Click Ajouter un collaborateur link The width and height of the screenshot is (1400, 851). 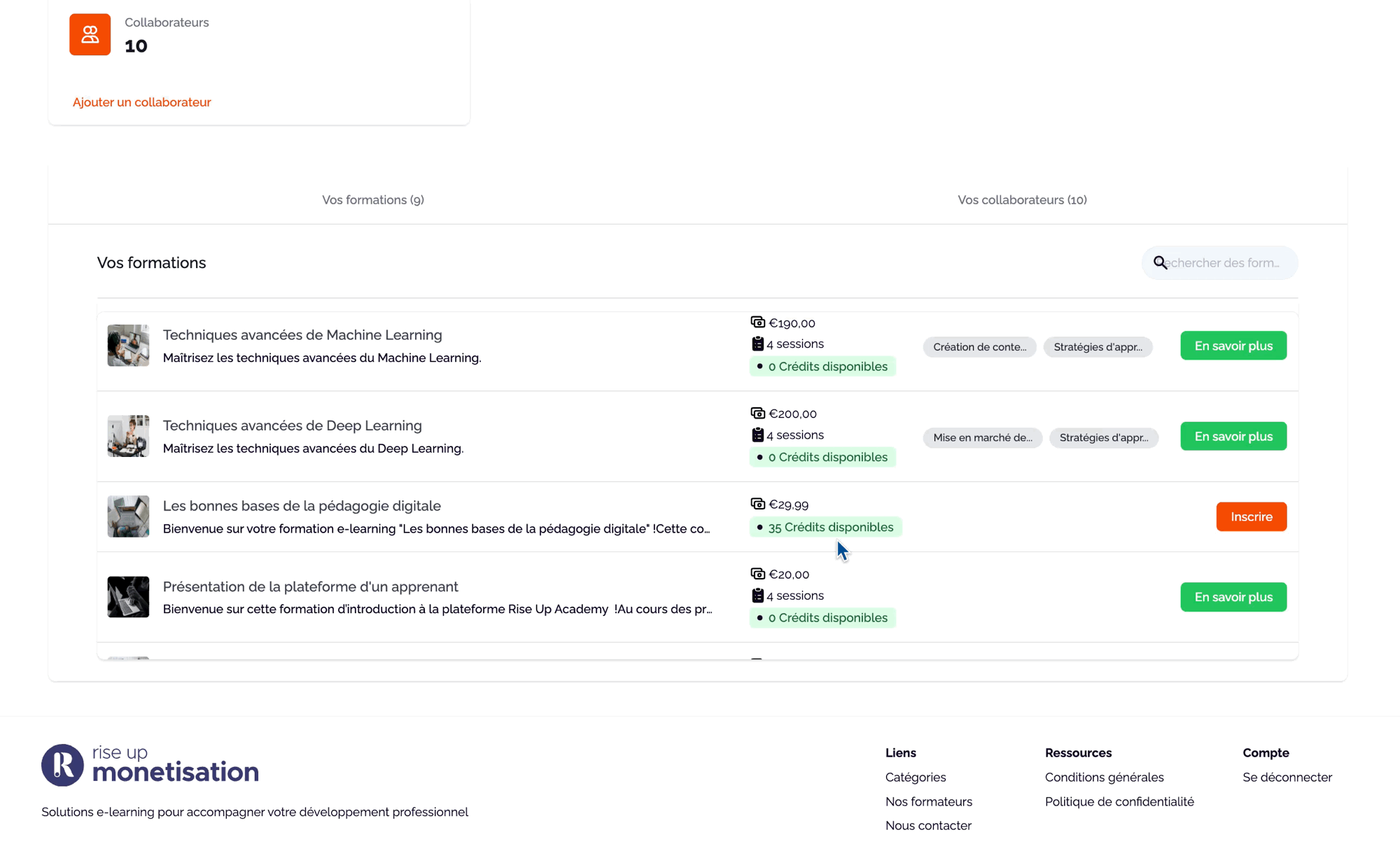(x=141, y=102)
